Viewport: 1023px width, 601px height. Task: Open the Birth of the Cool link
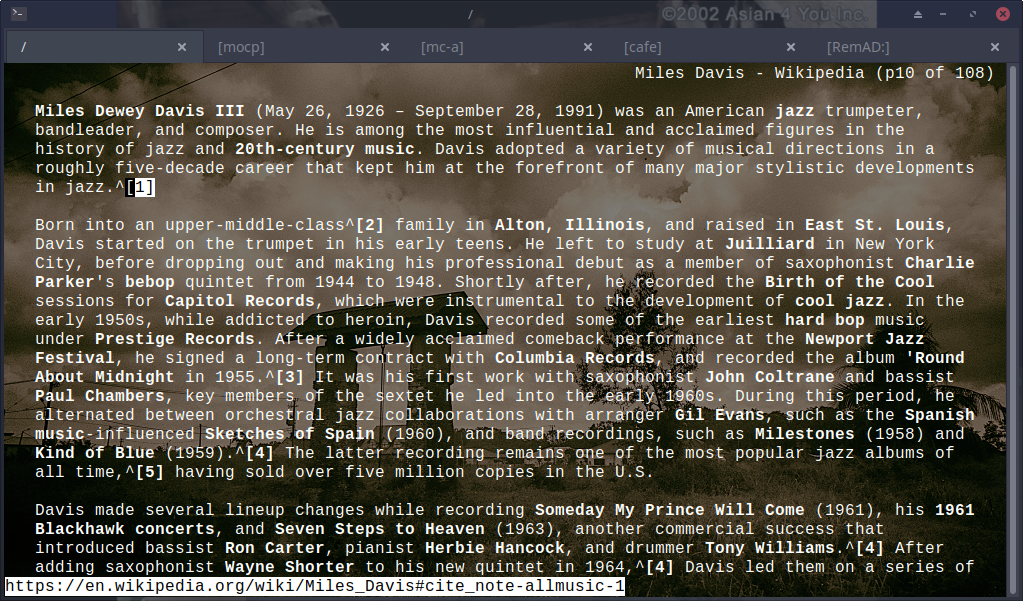pyautogui.click(x=849, y=282)
